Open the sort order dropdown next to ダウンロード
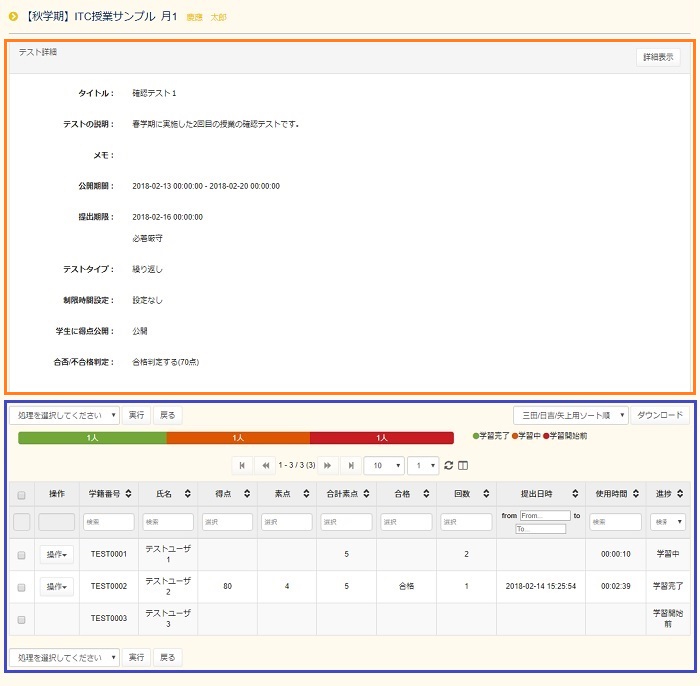Viewport: 700px width, 686px height. pos(570,415)
